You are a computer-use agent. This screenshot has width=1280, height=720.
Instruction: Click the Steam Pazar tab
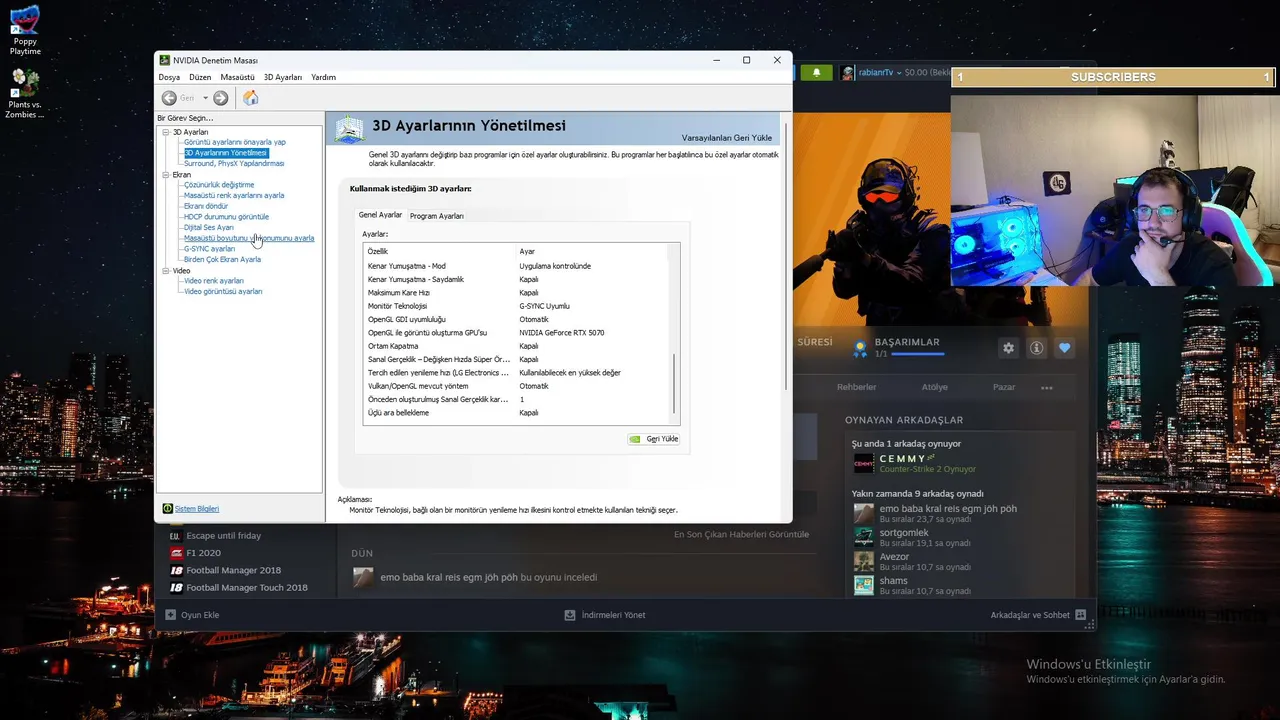coord(1004,388)
